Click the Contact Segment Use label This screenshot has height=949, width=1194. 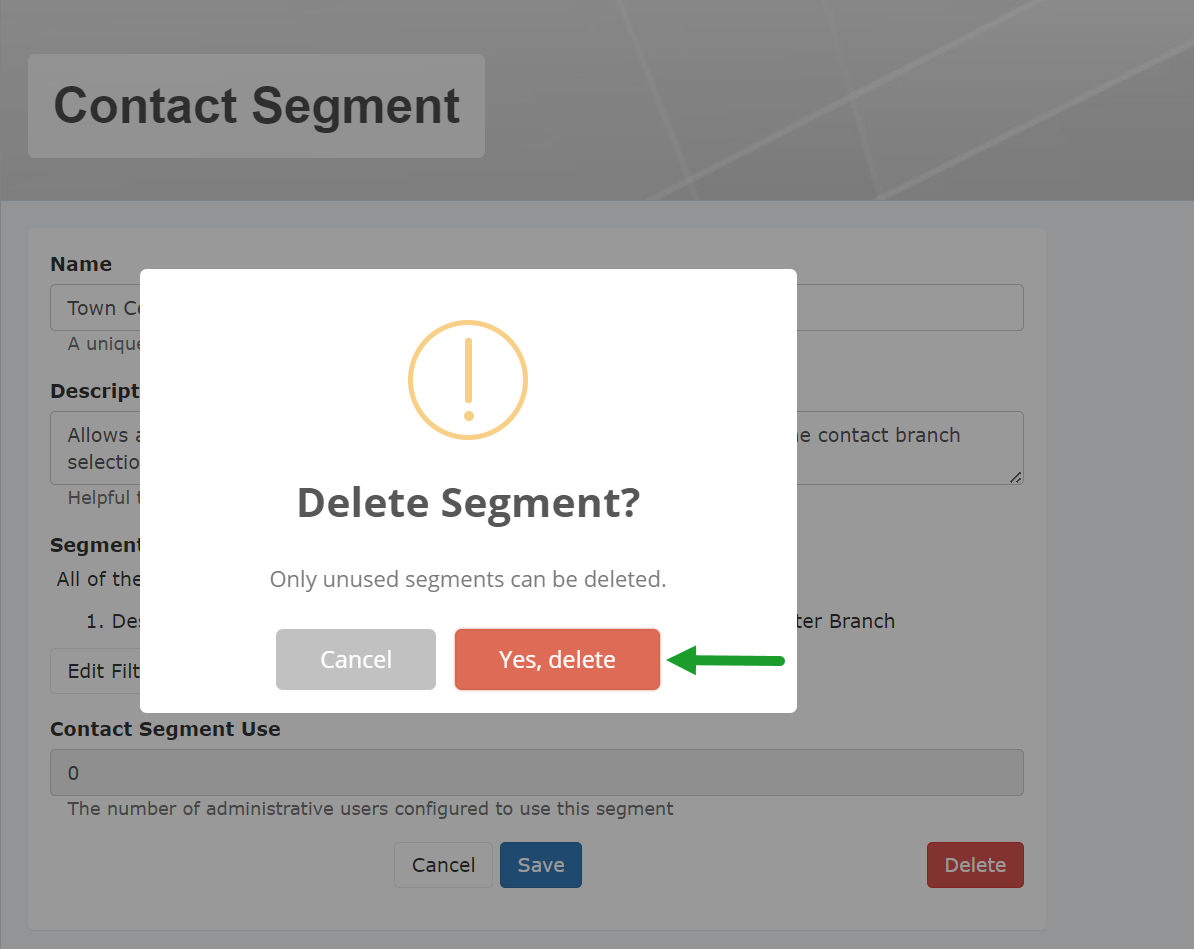point(166,729)
